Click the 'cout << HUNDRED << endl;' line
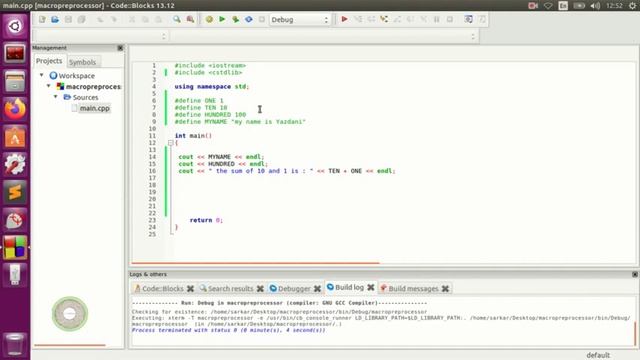640x360 pixels. pyautogui.click(x=223, y=164)
